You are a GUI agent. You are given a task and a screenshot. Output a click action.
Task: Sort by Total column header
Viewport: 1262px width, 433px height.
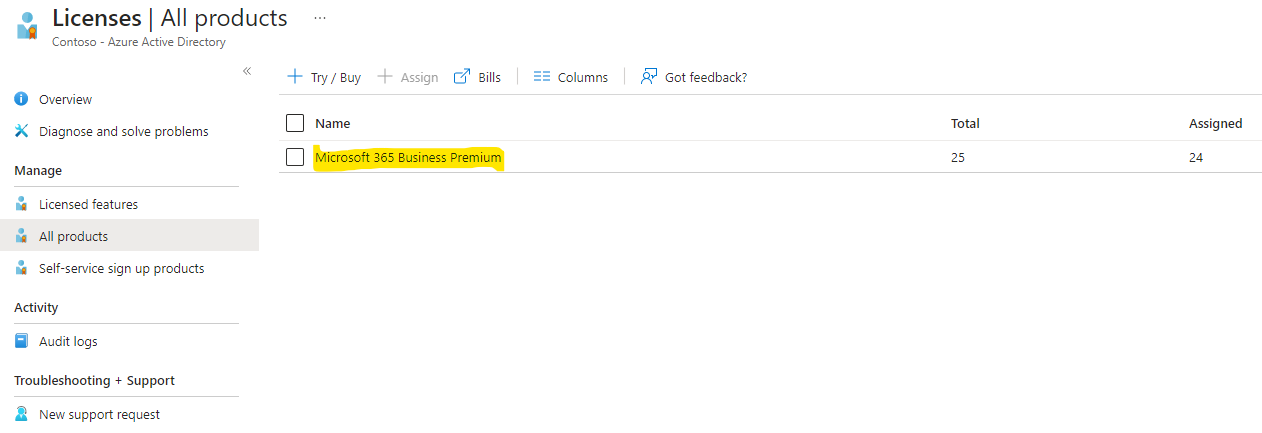[x=965, y=123]
